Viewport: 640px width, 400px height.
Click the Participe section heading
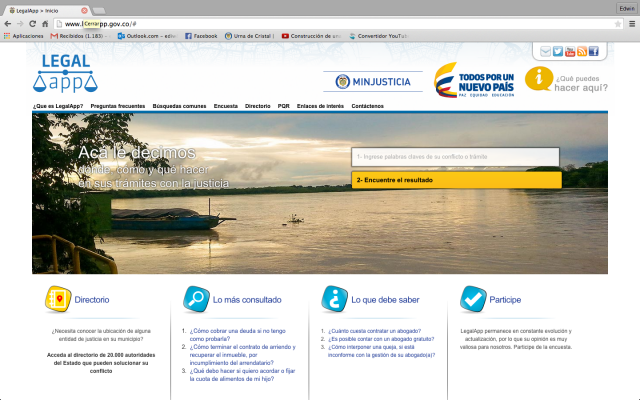(505, 300)
